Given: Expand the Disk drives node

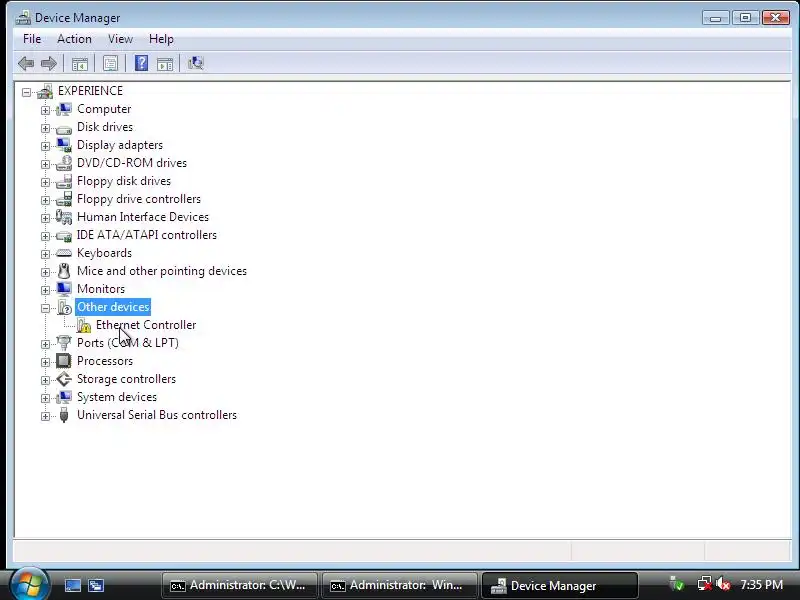Looking at the screenshot, I should pyautogui.click(x=45, y=128).
